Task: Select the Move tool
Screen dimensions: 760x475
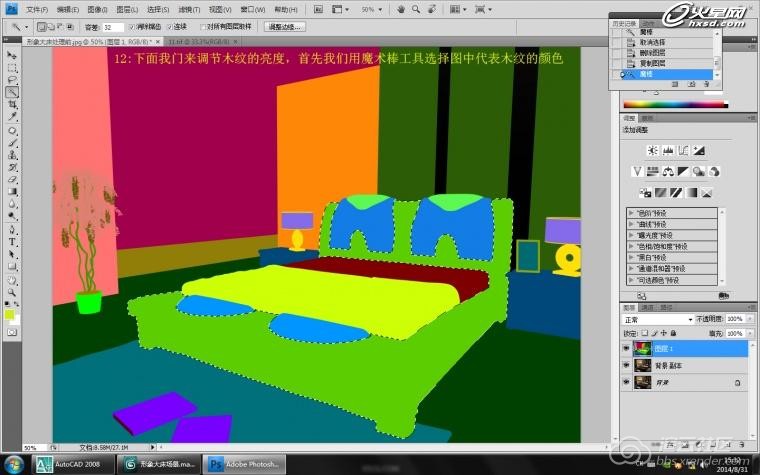Action: 12,55
